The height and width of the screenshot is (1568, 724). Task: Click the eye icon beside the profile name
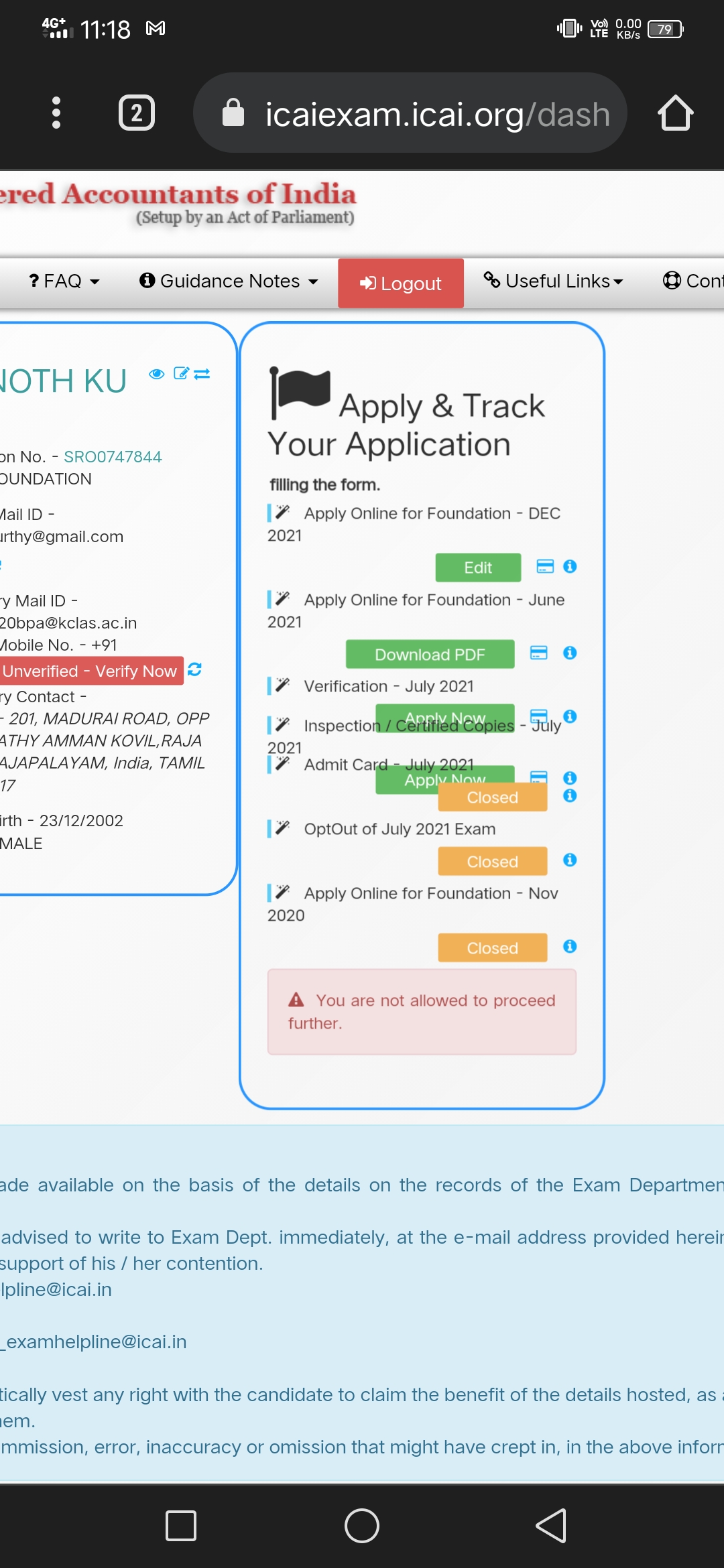tap(157, 374)
